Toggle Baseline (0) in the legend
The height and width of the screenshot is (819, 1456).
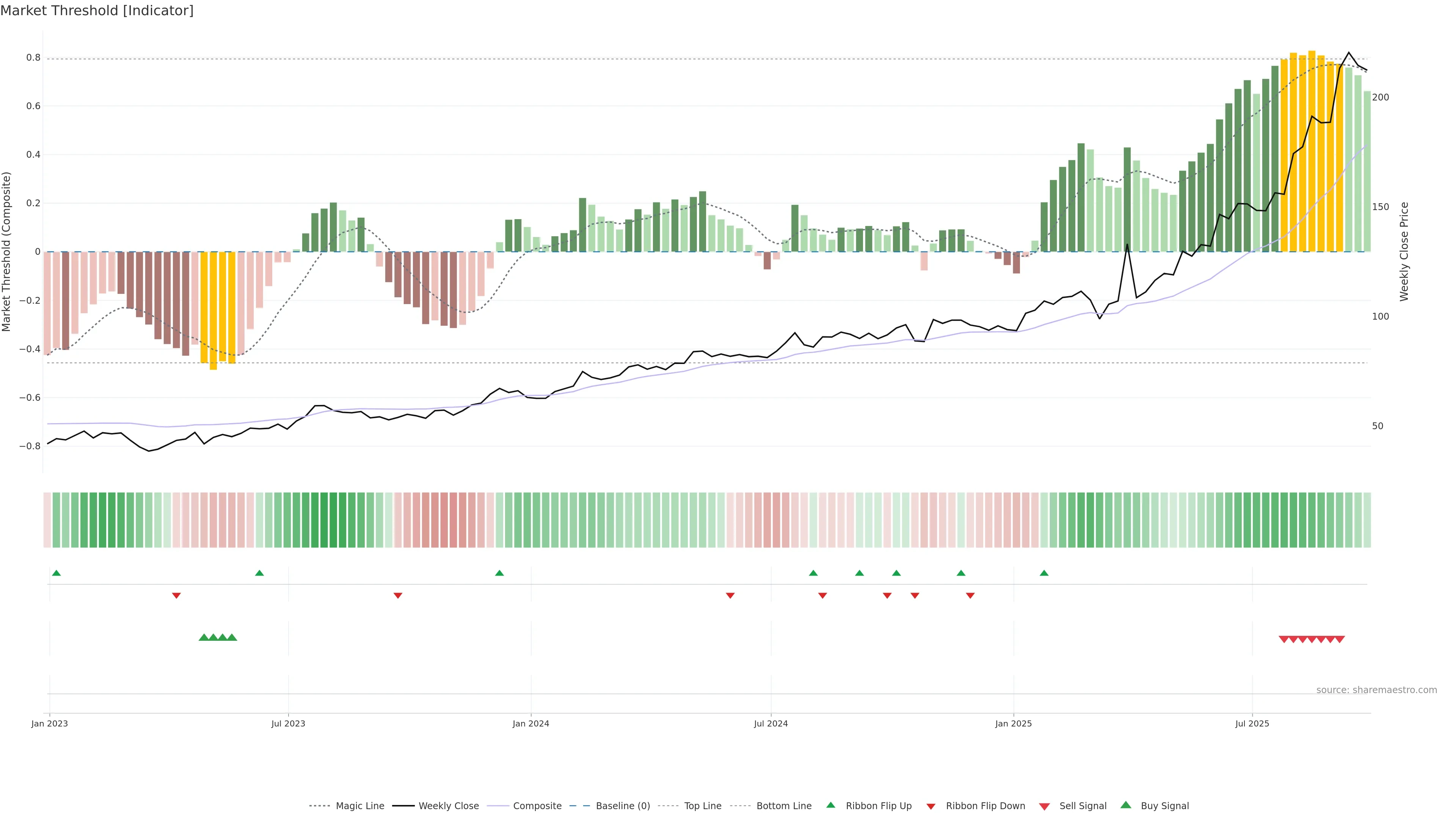click(x=622, y=806)
